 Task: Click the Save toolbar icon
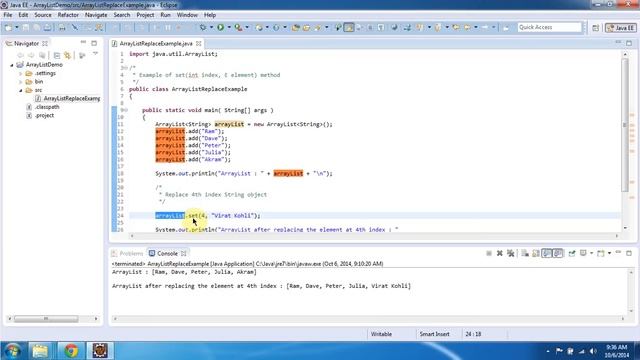[x=25, y=27]
